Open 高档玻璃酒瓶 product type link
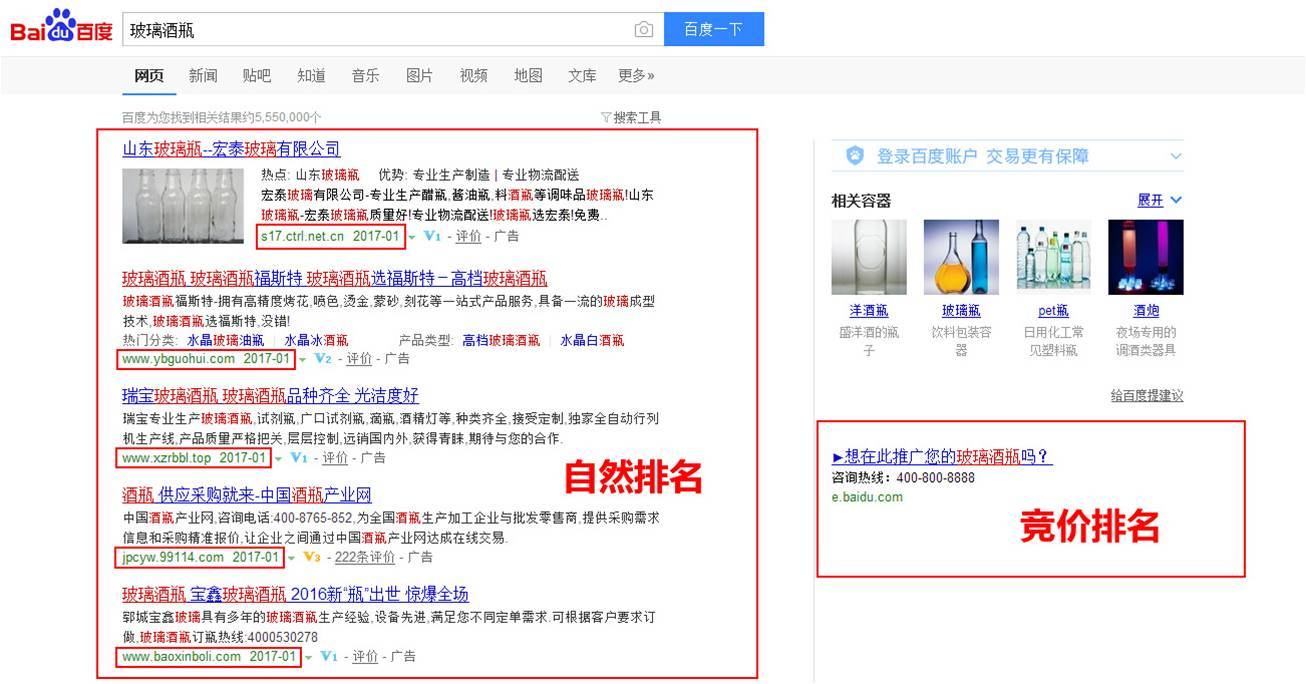This screenshot has height=684, width=1306. pos(501,341)
